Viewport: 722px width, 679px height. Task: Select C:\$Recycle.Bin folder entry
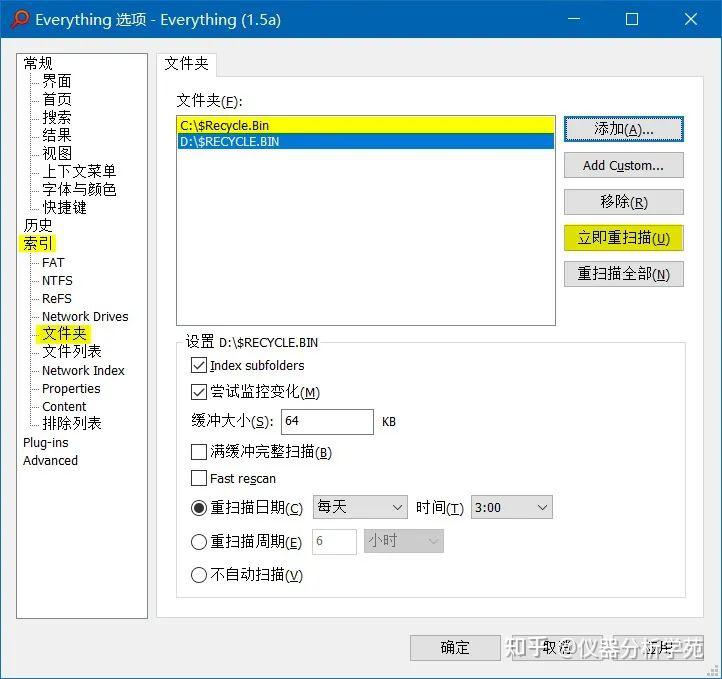point(366,125)
